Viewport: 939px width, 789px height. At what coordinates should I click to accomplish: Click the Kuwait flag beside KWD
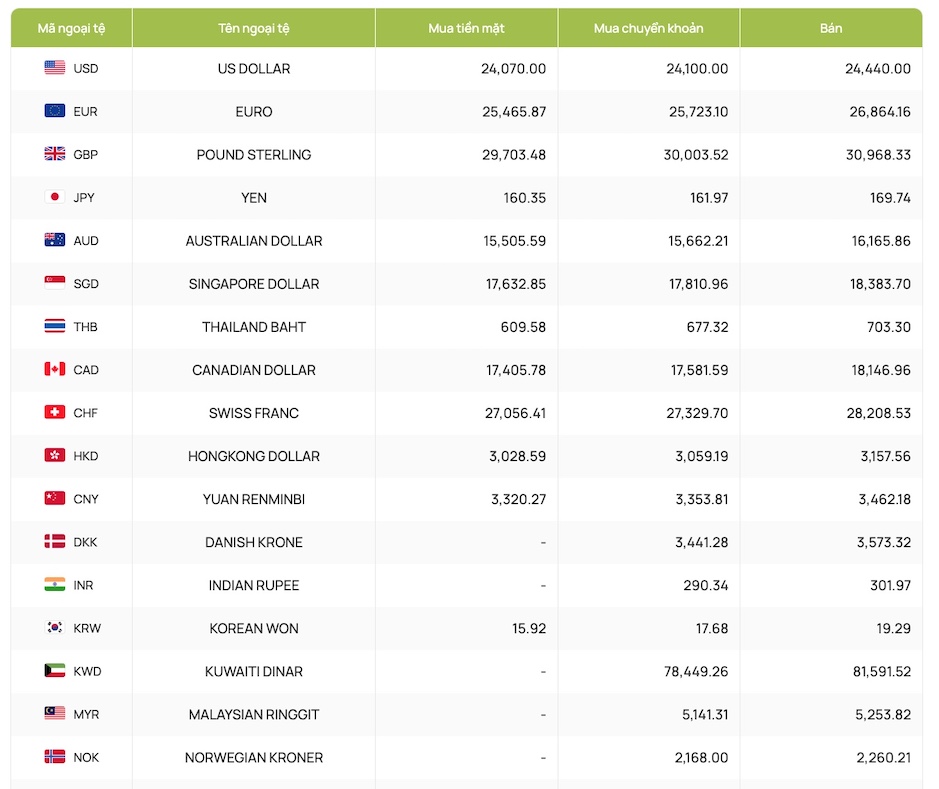point(55,671)
